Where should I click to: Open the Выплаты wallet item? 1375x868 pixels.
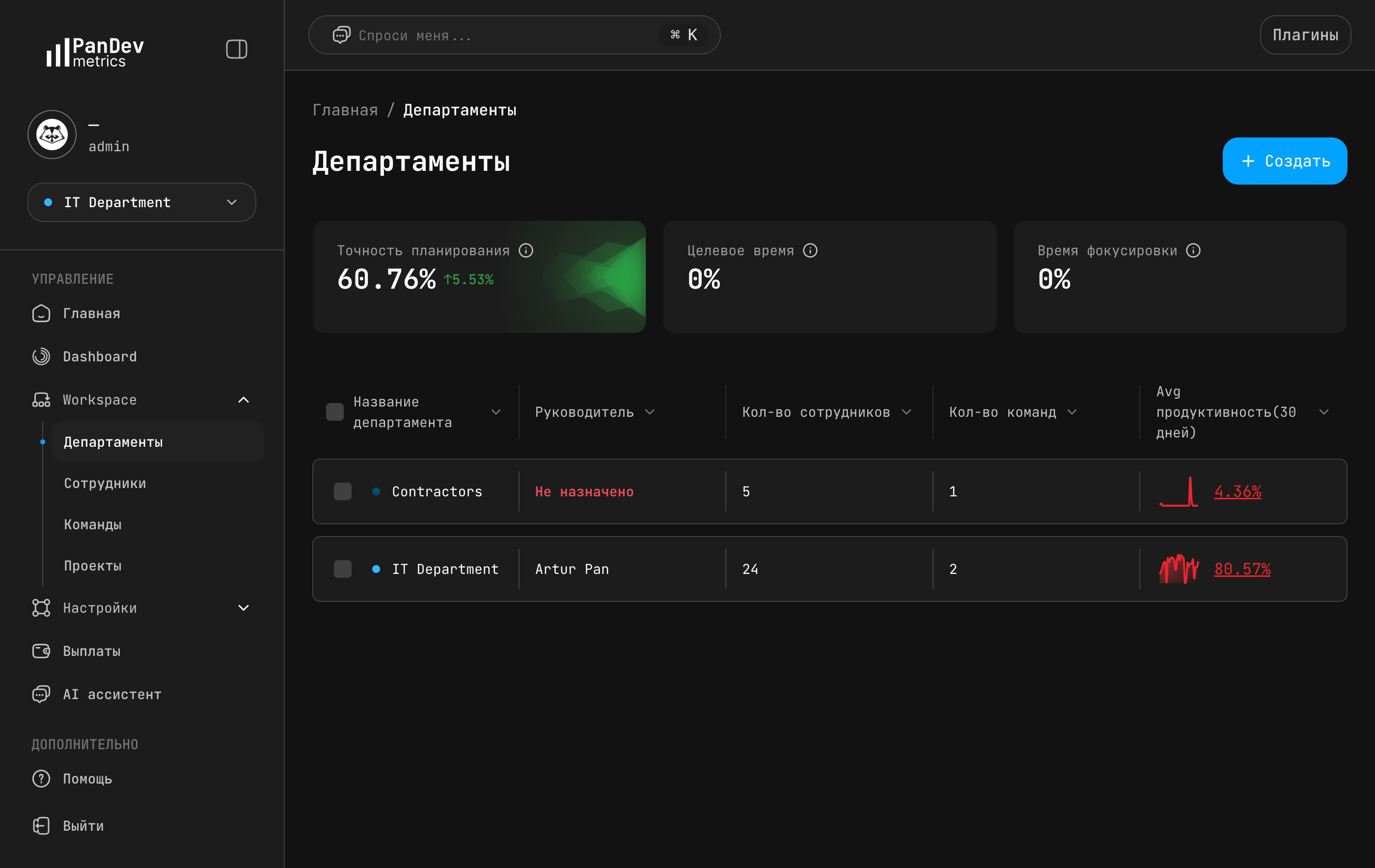41,651
